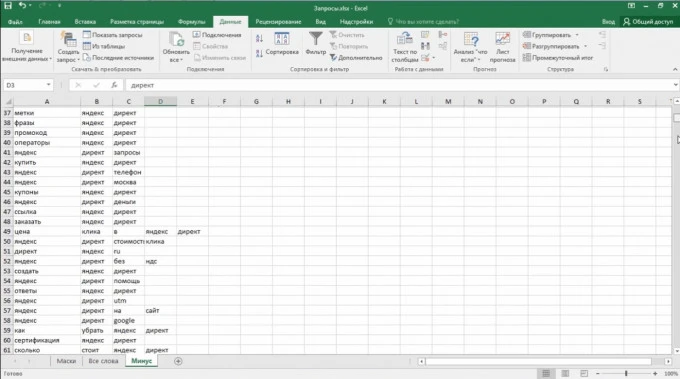
Task: Click the formula bar containing директ
Action: (400, 85)
